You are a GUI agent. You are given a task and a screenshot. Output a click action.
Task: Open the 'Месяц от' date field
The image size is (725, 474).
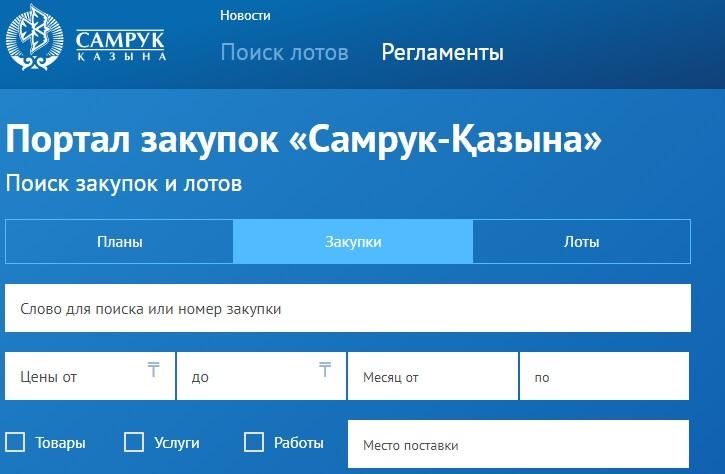(x=433, y=376)
